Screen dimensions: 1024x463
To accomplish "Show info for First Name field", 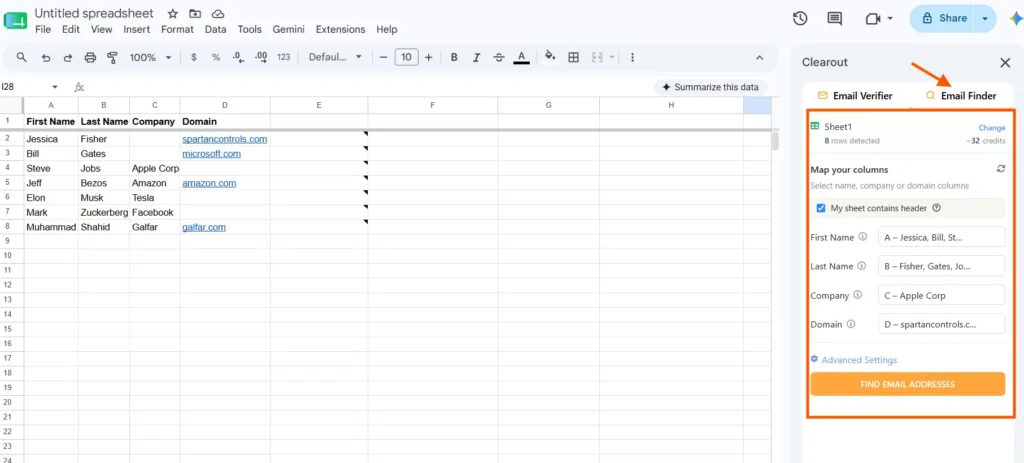I will (863, 237).
